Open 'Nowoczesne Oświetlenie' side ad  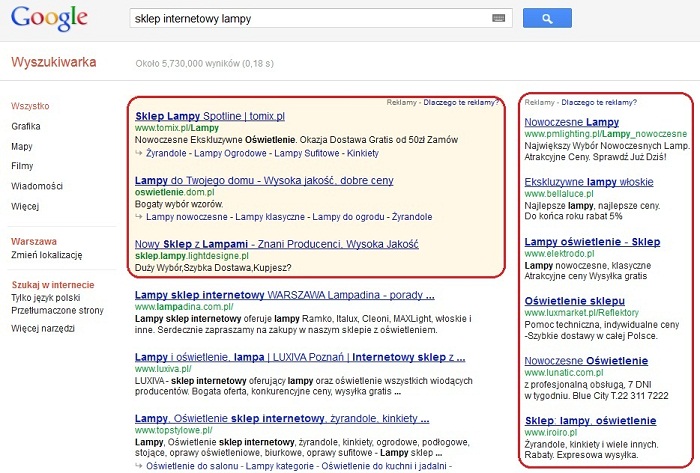(x=586, y=361)
